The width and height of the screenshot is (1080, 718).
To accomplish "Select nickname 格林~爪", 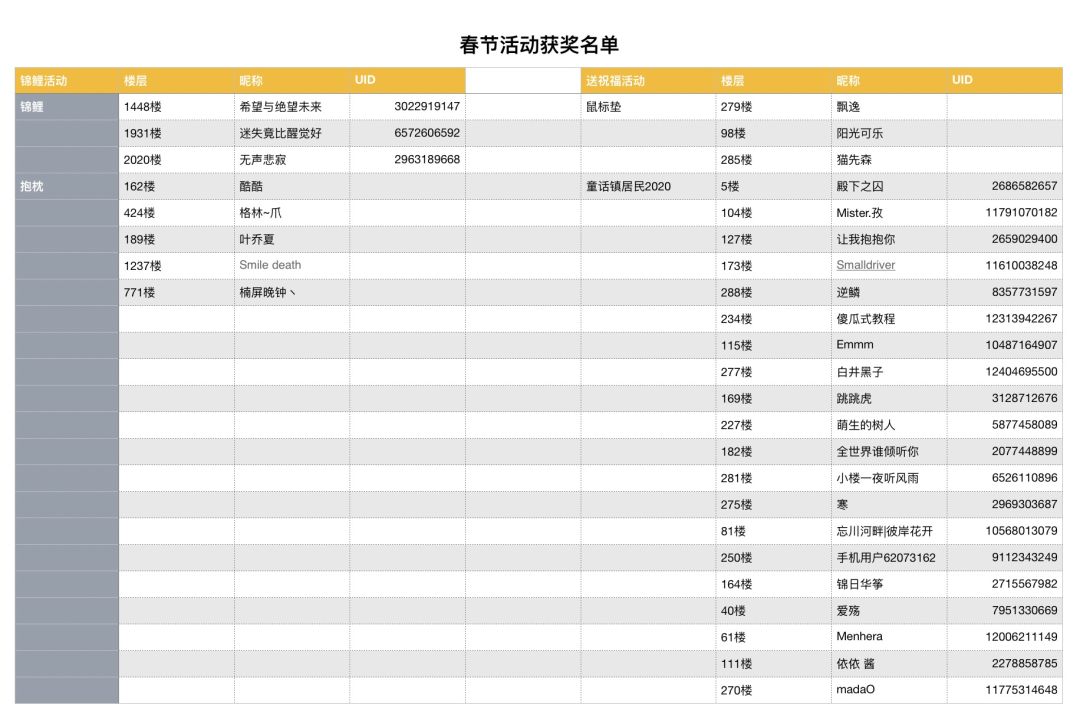I will pos(260,213).
